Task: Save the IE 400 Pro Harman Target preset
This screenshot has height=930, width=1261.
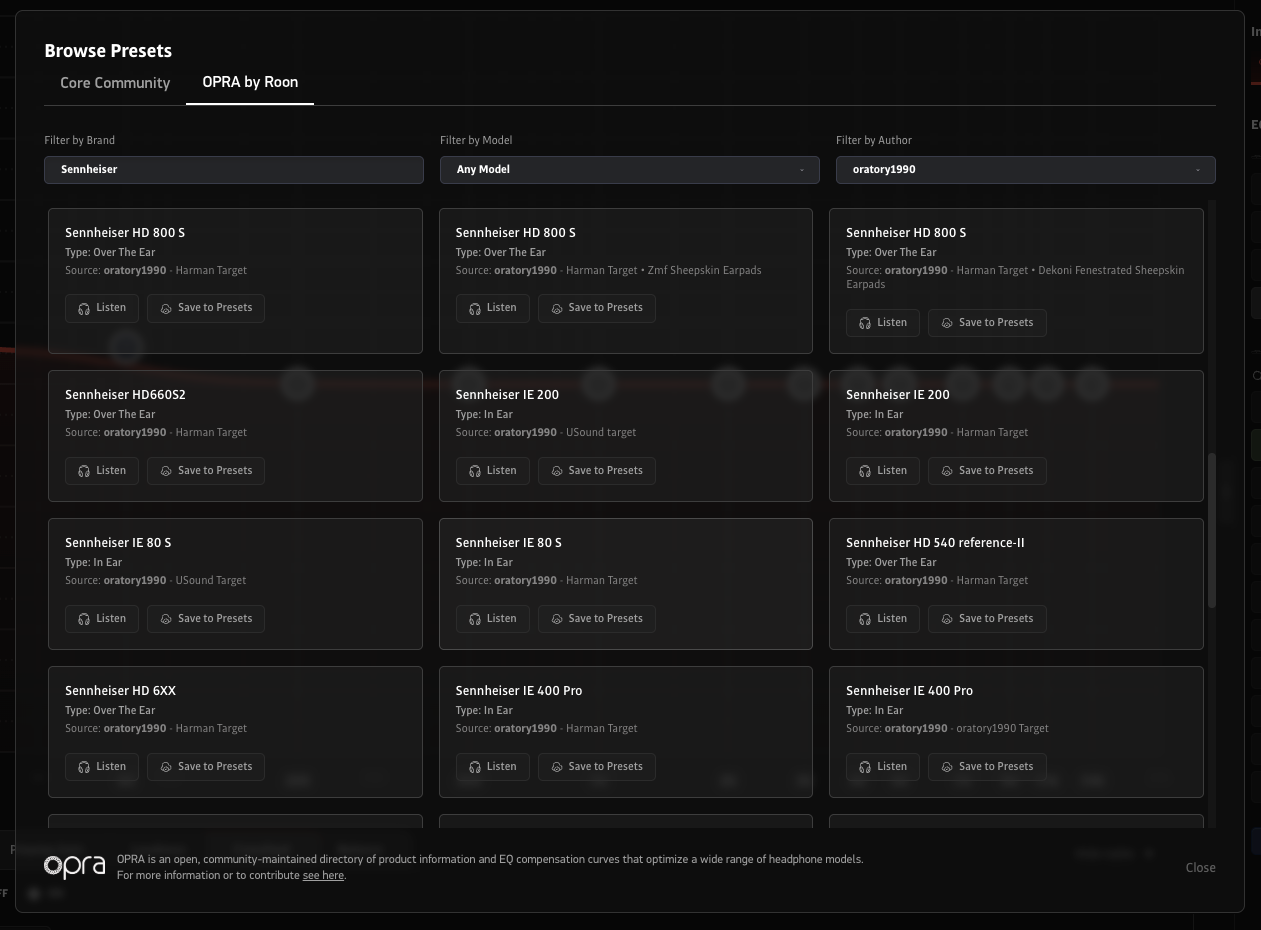Action: tap(596, 767)
